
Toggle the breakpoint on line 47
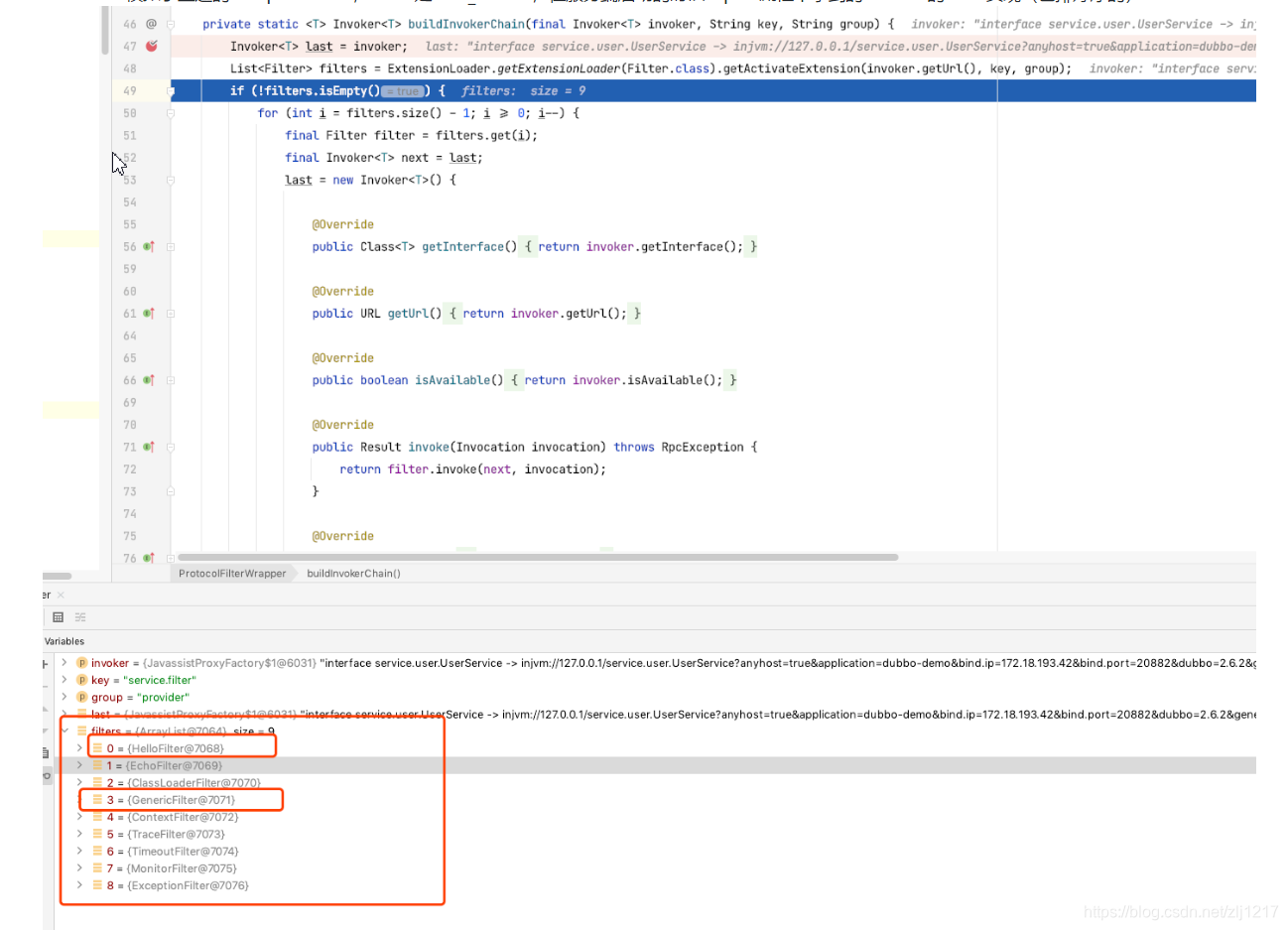tap(151, 46)
